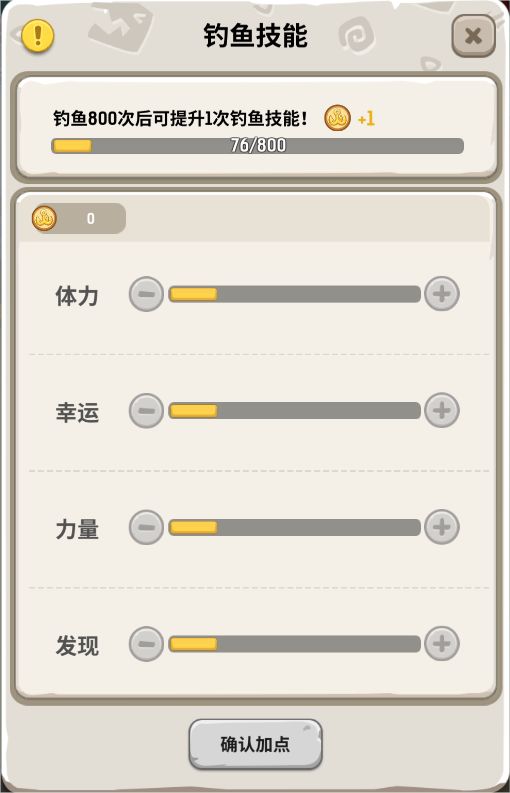
Task: Decrease 力量 with the minus button
Action: click(146, 527)
